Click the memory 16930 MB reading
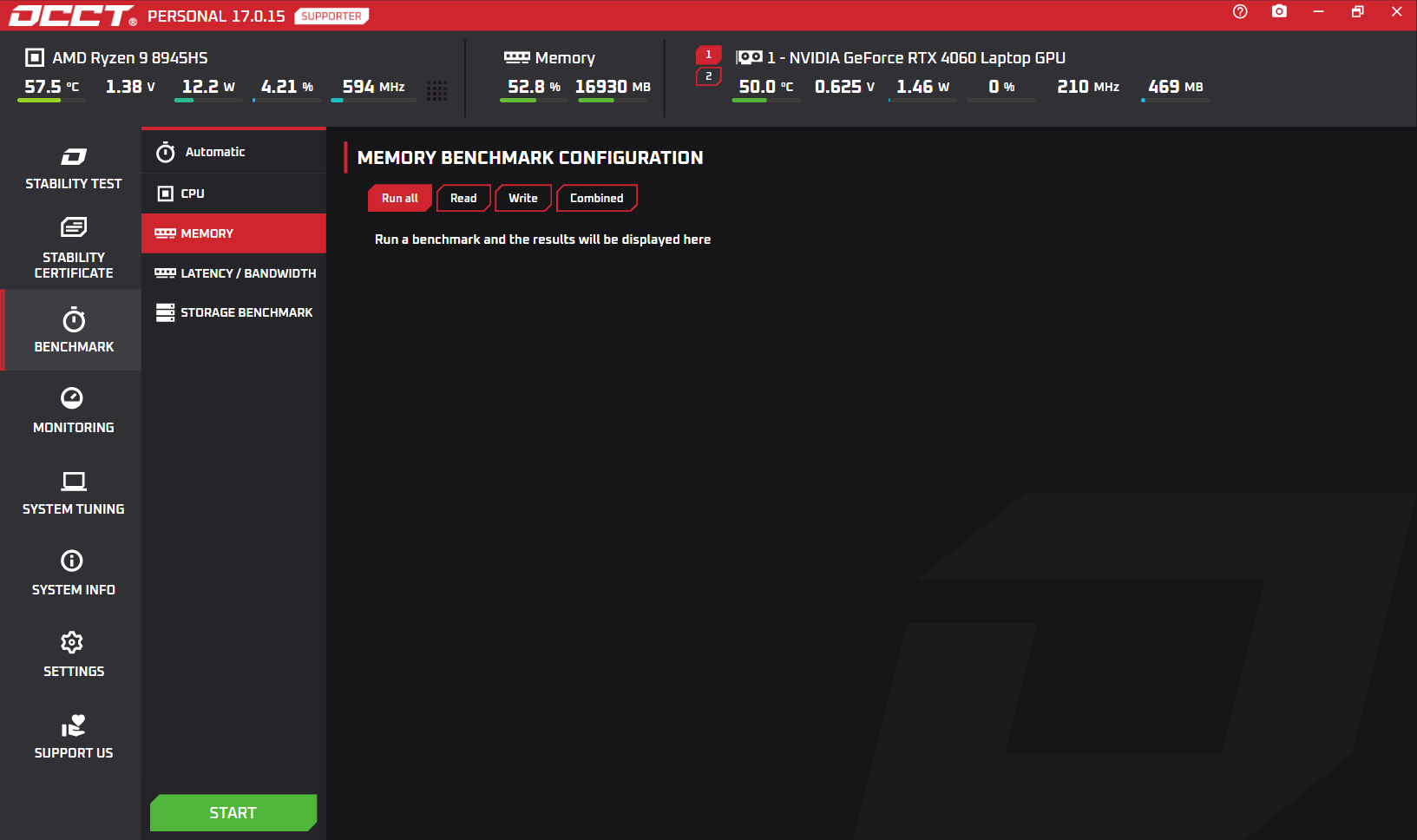The height and width of the screenshot is (840, 1417). (x=613, y=87)
